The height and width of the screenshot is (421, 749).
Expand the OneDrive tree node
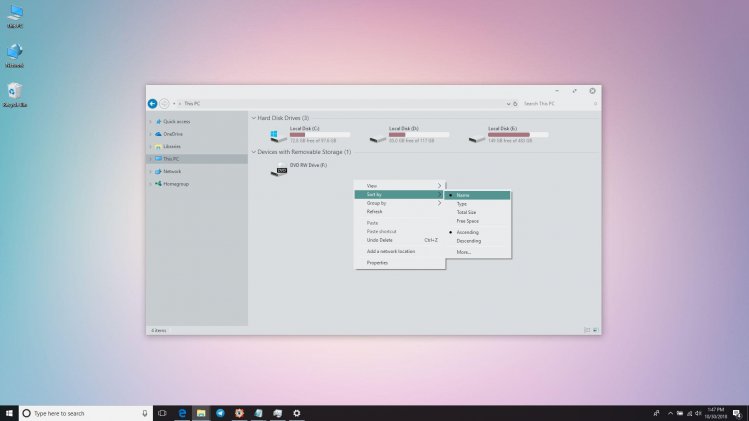tap(150, 134)
